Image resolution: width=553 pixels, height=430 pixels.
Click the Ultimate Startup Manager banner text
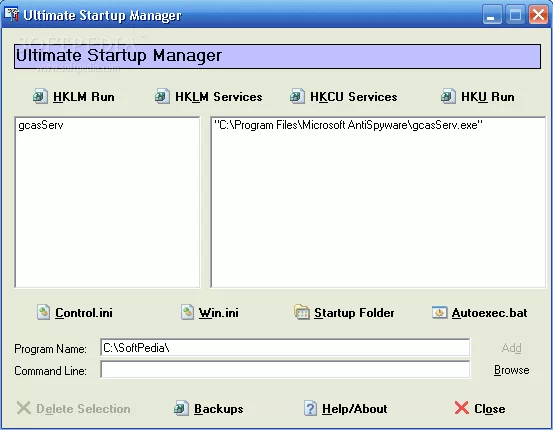click(x=119, y=56)
